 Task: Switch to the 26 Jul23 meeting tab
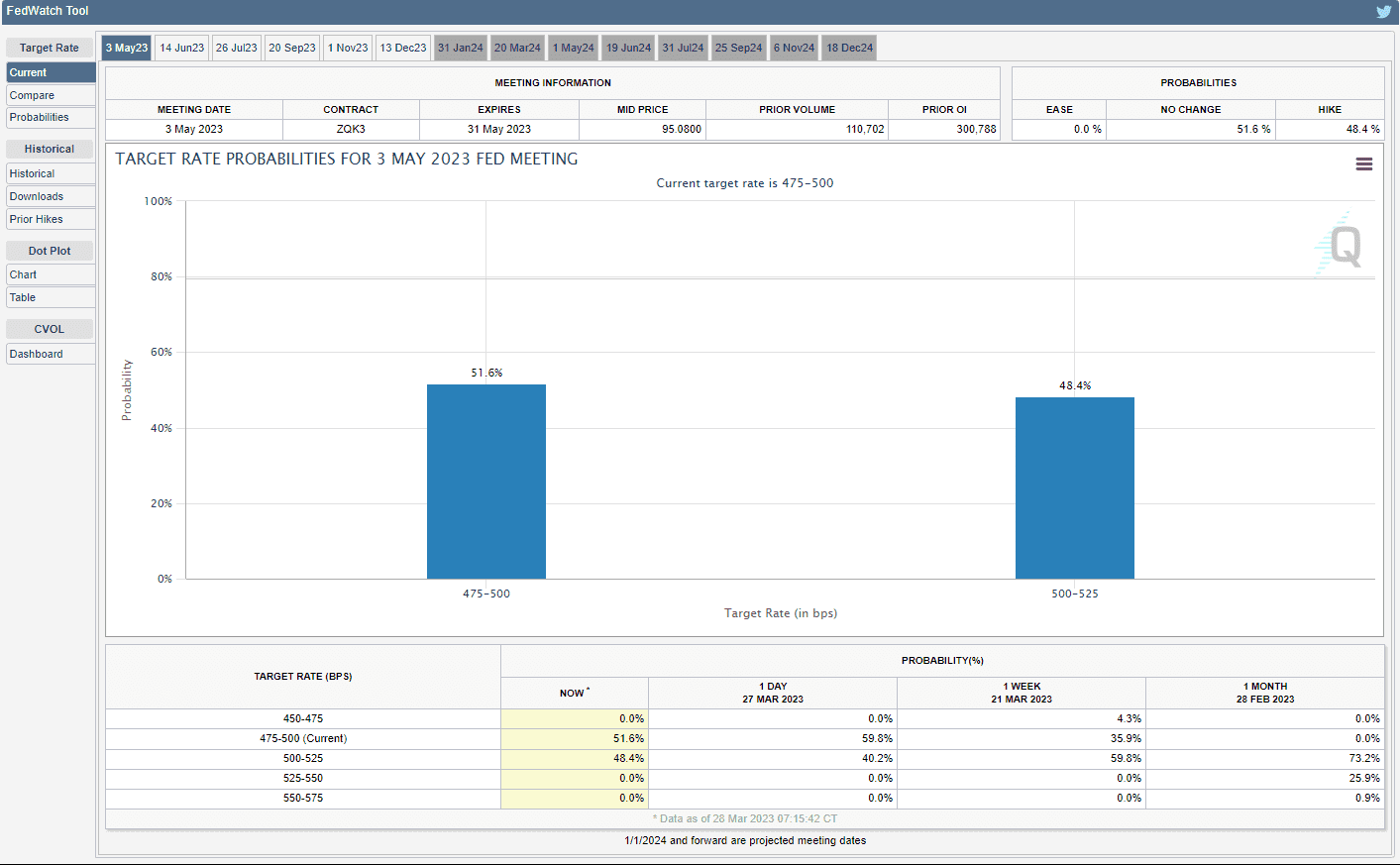tap(236, 48)
